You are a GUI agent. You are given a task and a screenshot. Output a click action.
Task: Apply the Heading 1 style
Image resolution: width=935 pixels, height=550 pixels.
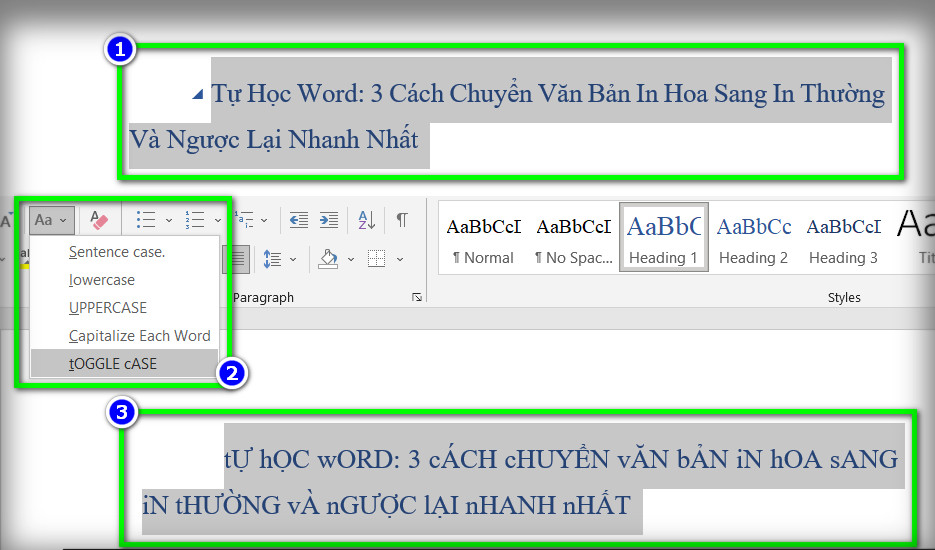(664, 237)
